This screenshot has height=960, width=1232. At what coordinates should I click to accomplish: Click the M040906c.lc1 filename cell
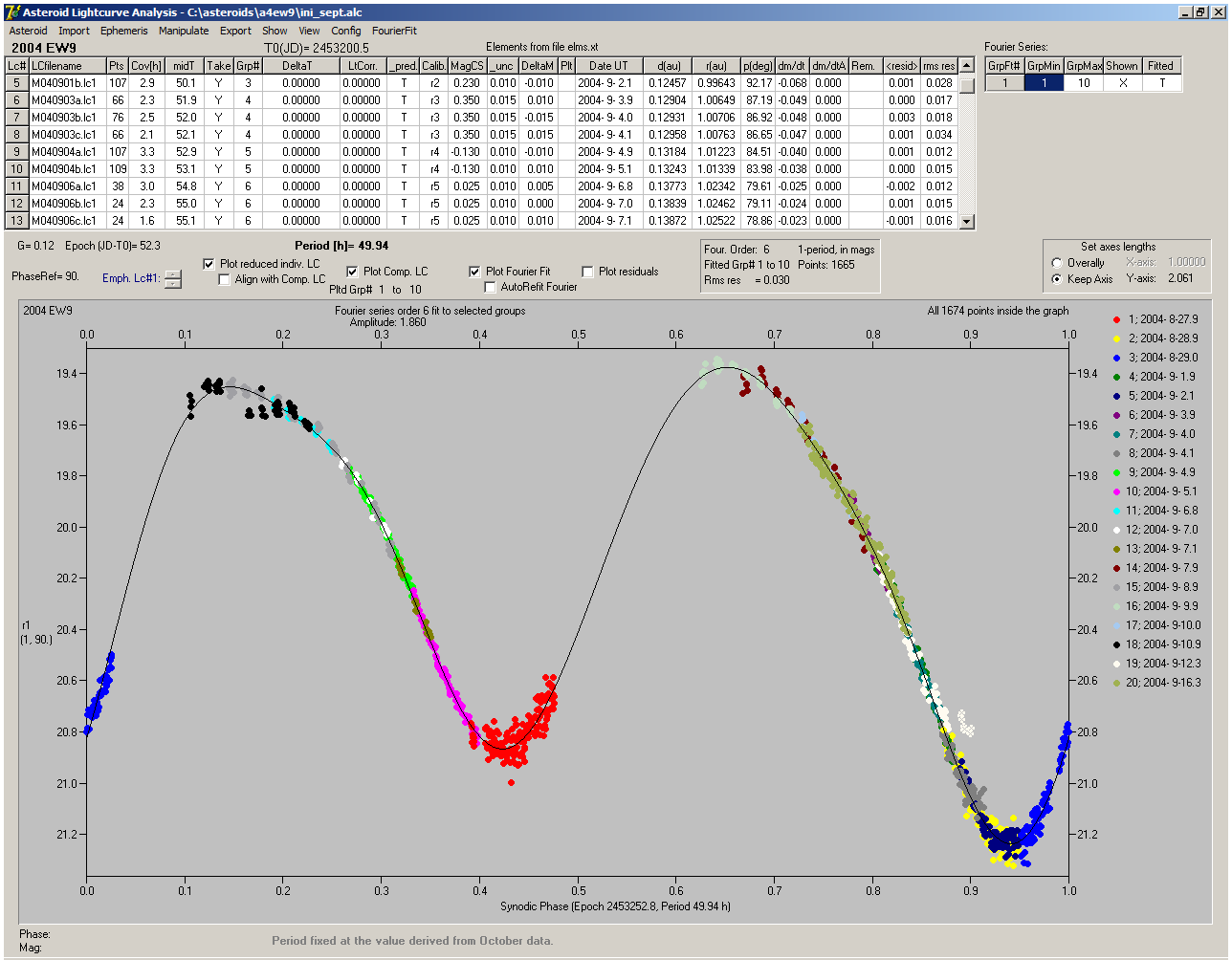coord(67,221)
